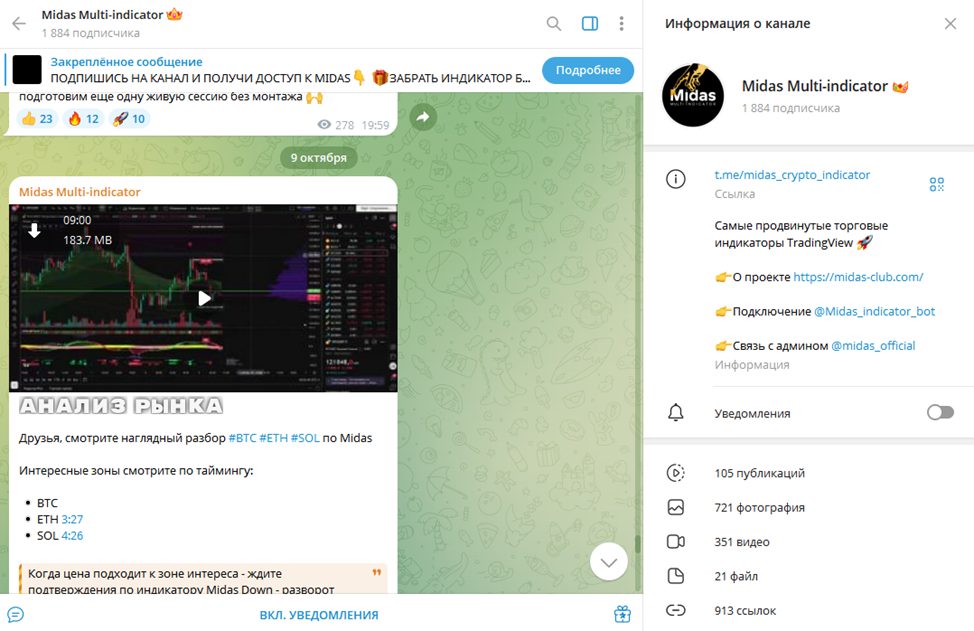Click the chat scrollbar thumb
The image size is (974, 631).
pos(637,544)
